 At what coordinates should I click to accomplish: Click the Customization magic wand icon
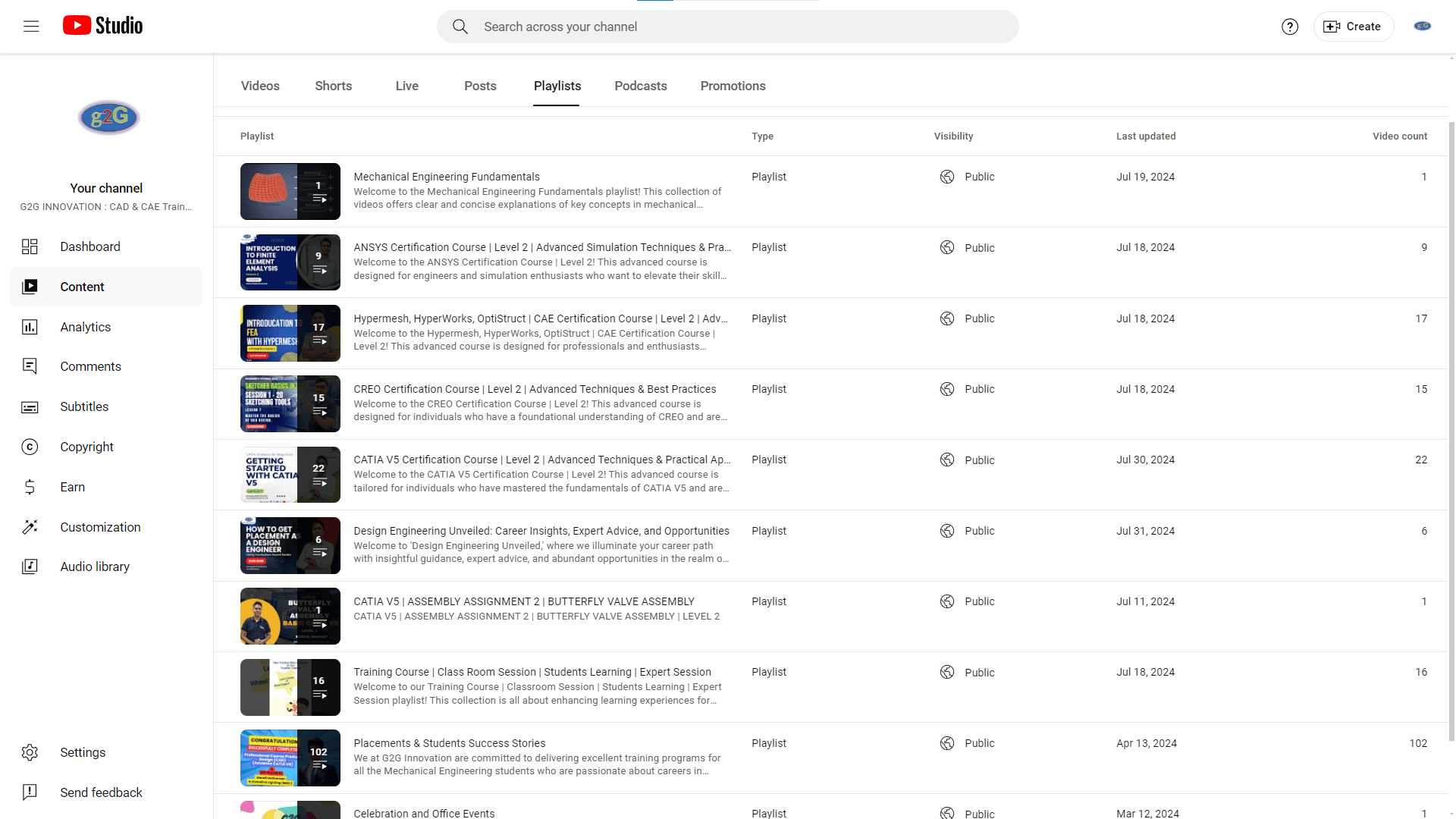(x=30, y=527)
